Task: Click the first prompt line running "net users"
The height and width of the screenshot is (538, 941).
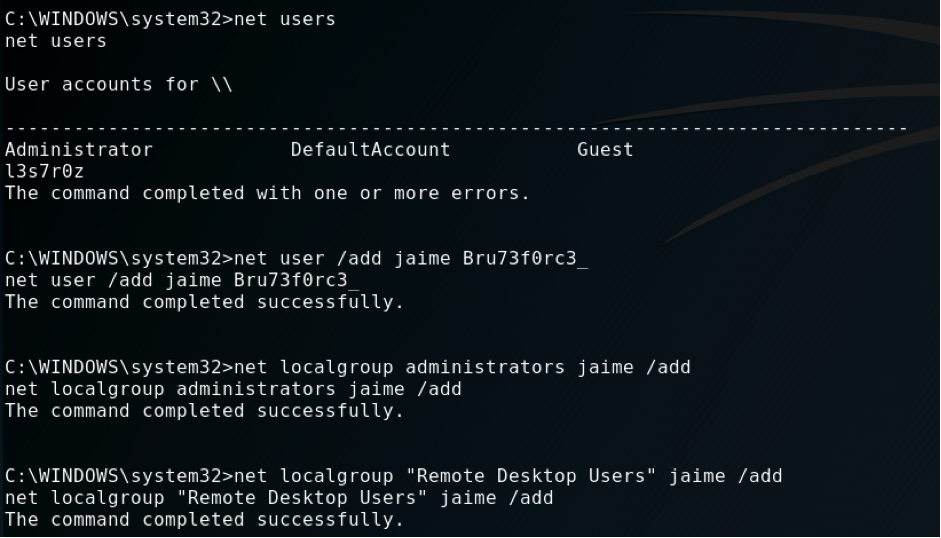Action: click(170, 19)
